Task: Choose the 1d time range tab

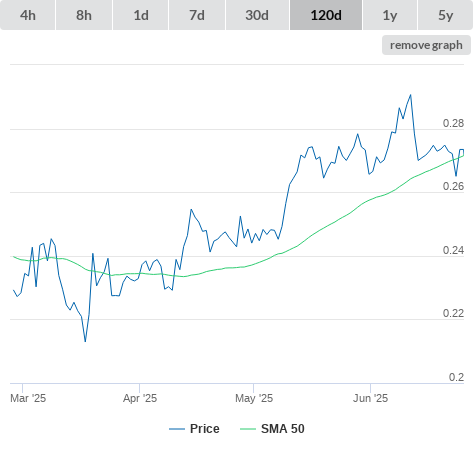Action: (141, 15)
